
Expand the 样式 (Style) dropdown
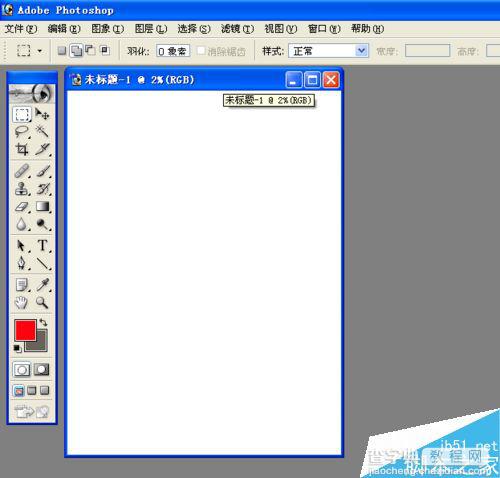[361, 51]
